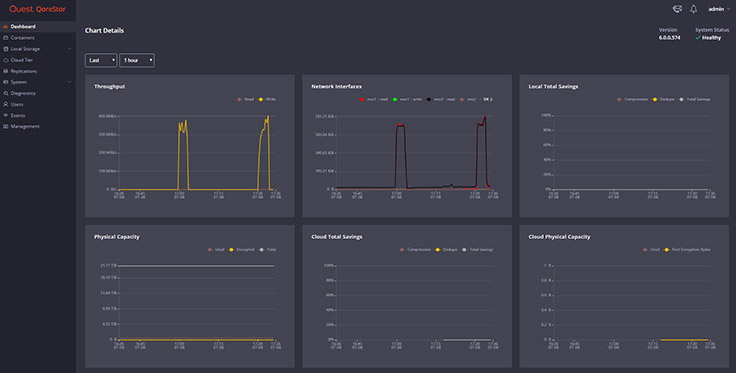Screen dimensions: 736x373
Task: Click the Network Interfaces chart title
Action: point(336,86)
